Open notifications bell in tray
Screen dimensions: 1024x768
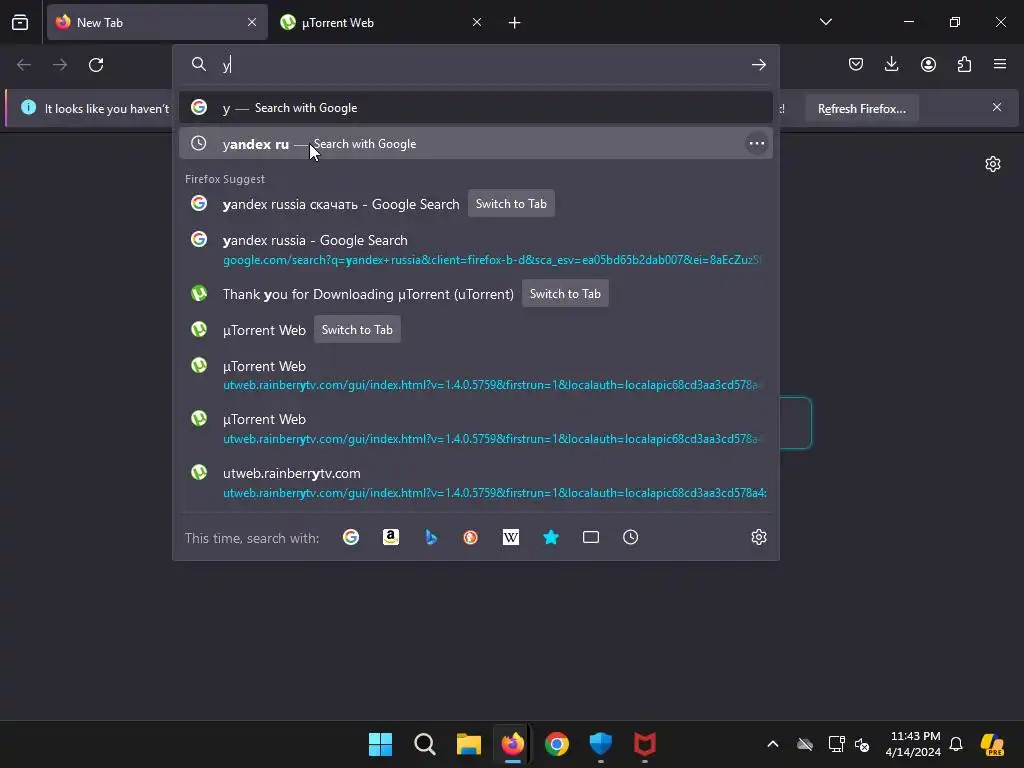[956, 744]
